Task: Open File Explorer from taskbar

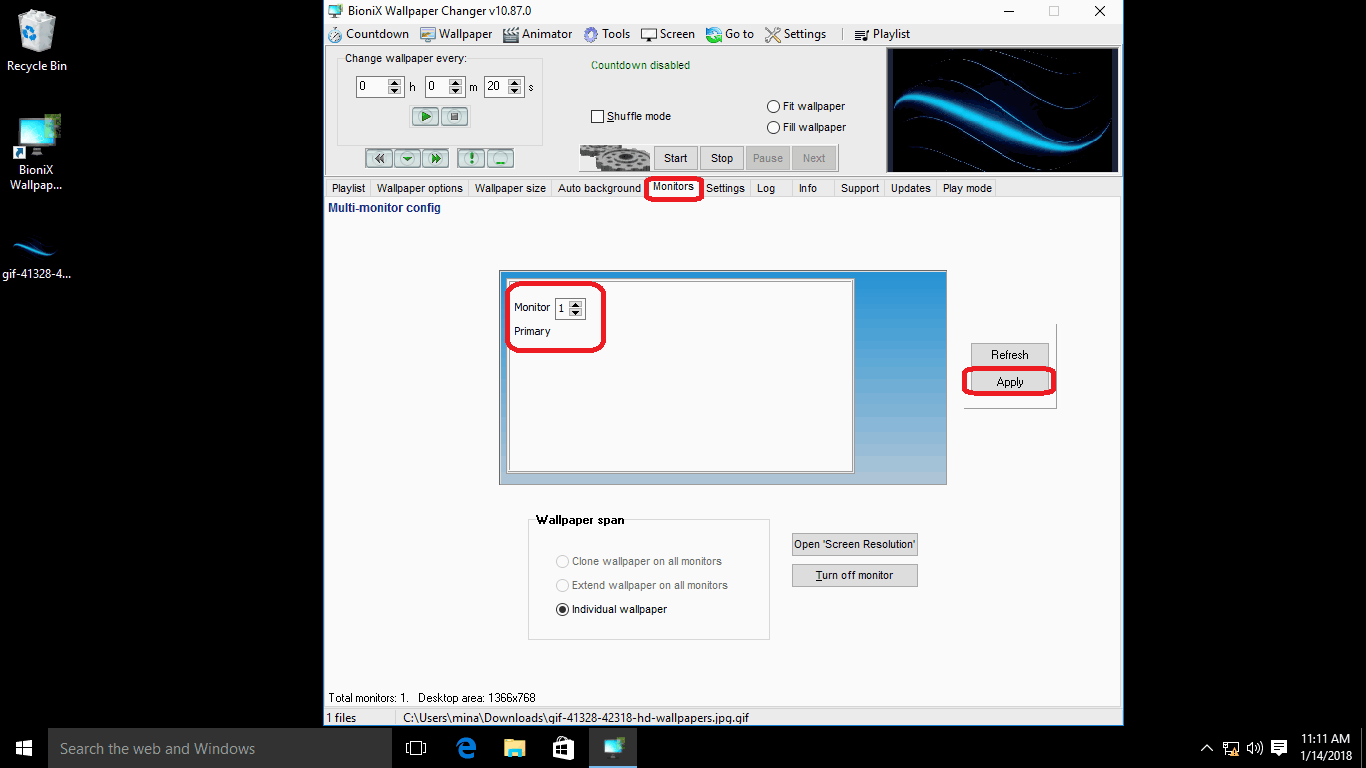Action: point(514,748)
